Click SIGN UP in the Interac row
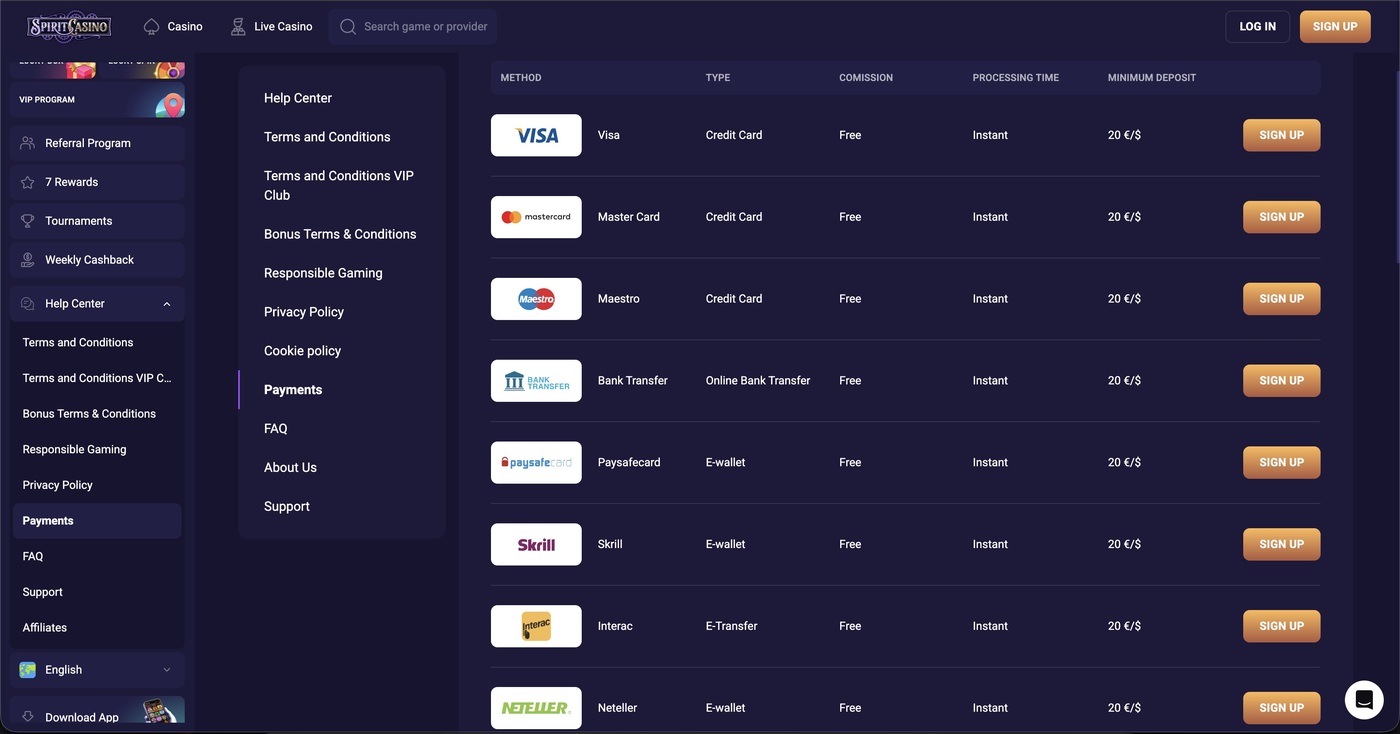Viewport: 1400px width, 734px height. 1281,627
